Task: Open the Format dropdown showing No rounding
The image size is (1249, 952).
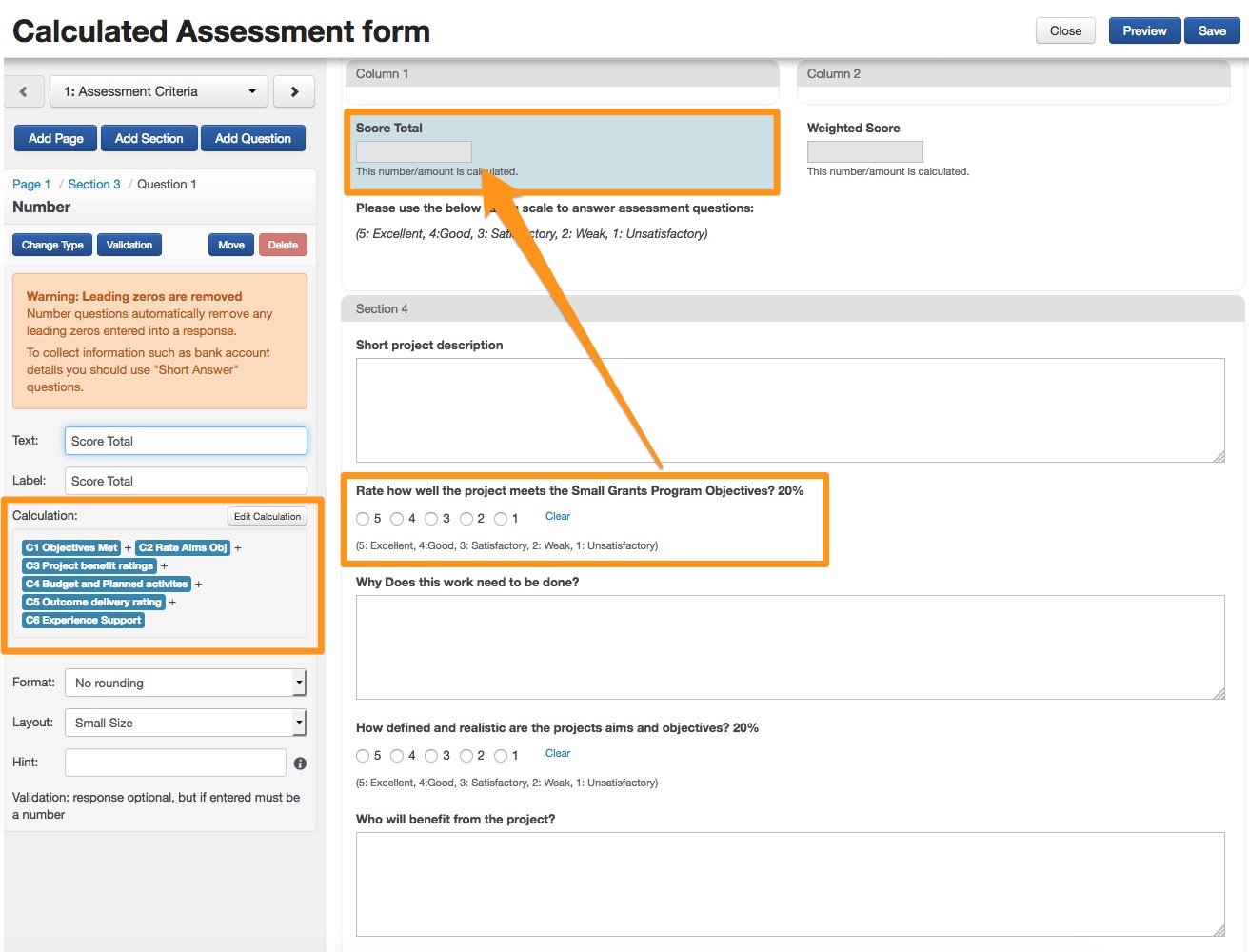Action: click(x=185, y=683)
